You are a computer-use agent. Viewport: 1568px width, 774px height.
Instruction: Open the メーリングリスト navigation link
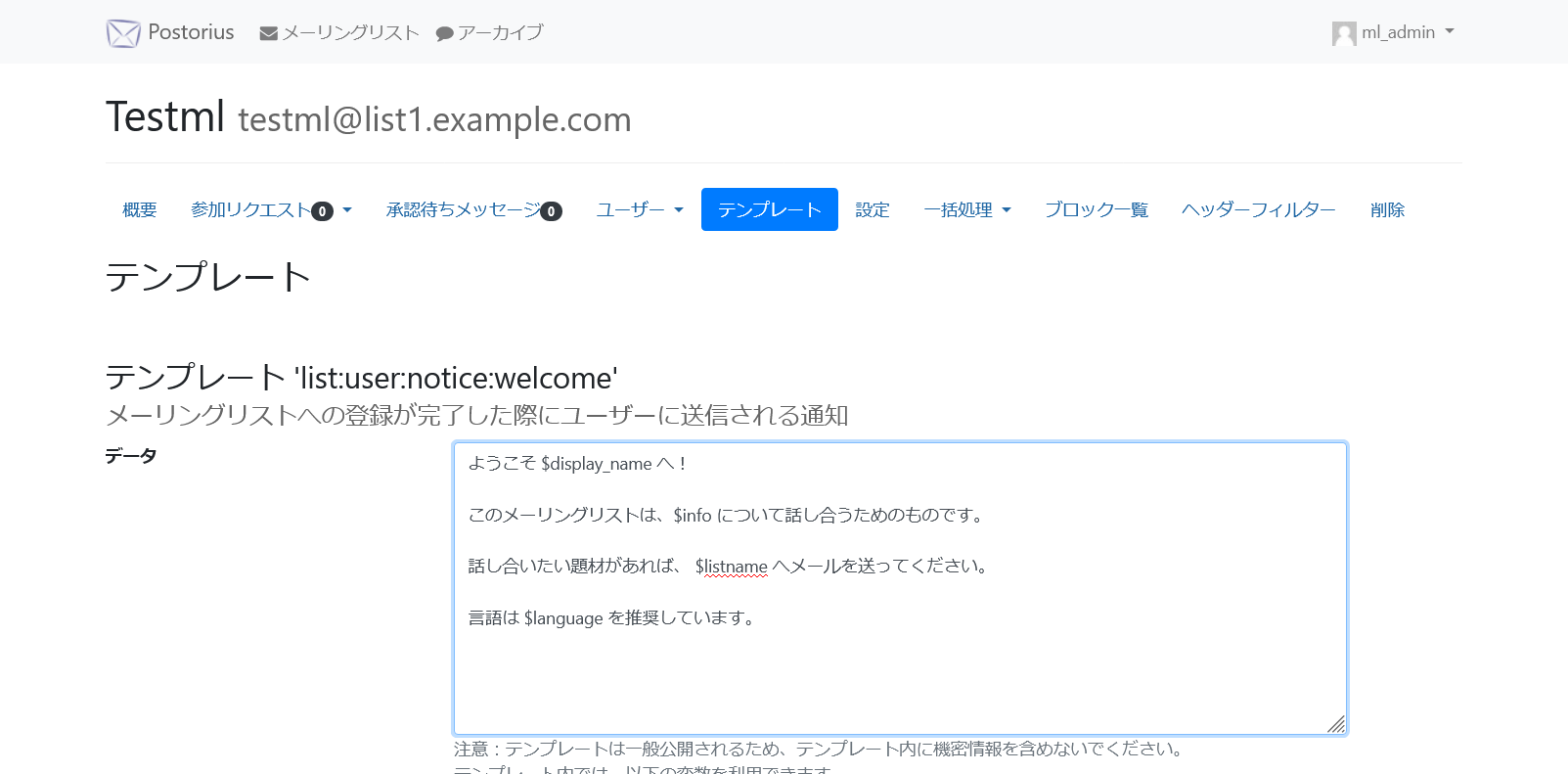coord(339,33)
